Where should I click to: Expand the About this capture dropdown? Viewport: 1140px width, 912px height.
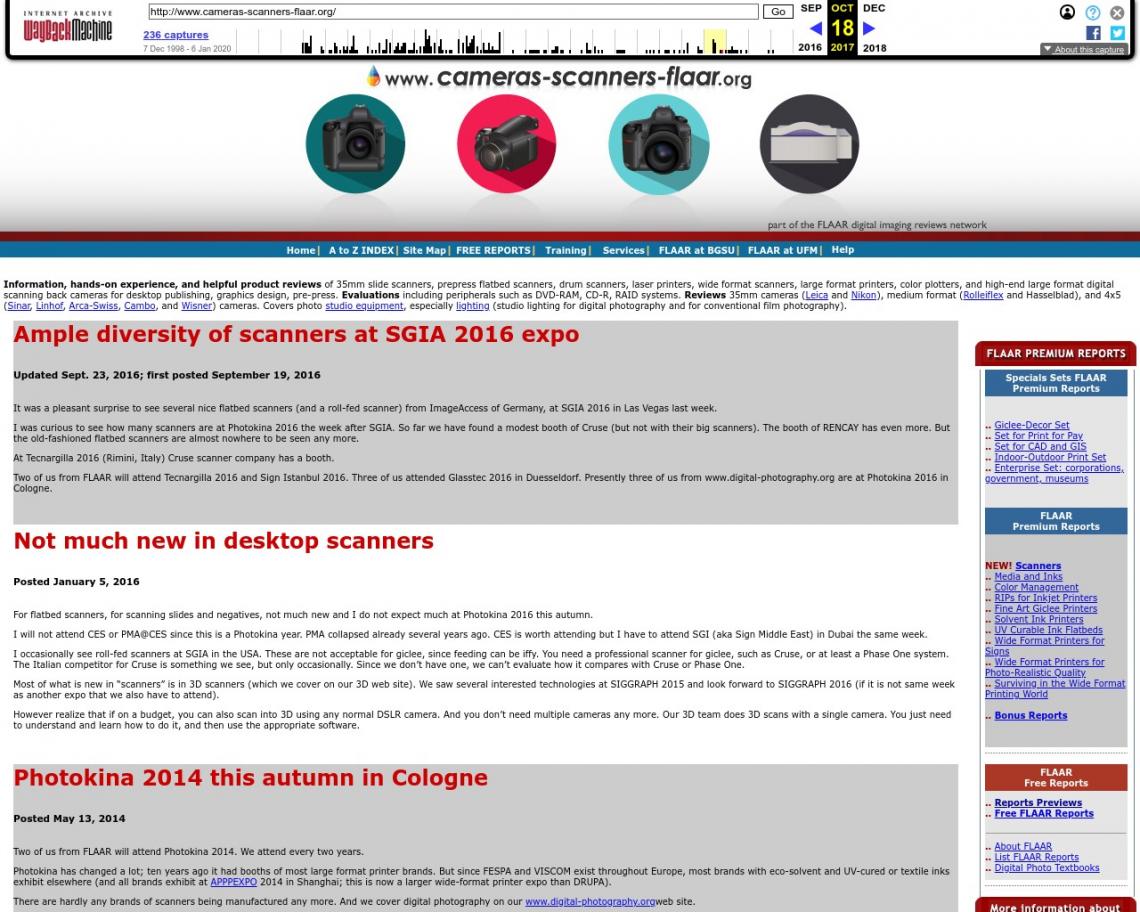coord(1083,49)
